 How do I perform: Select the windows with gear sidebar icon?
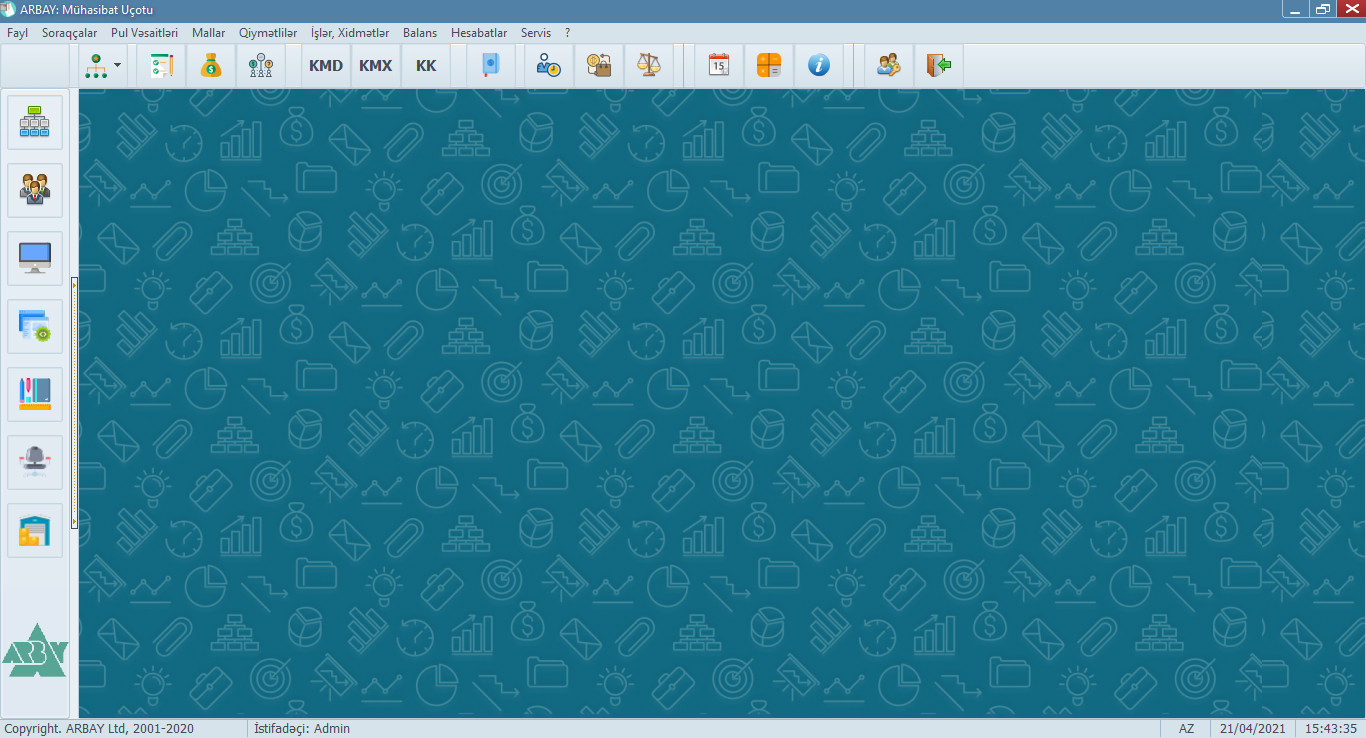point(35,326)
